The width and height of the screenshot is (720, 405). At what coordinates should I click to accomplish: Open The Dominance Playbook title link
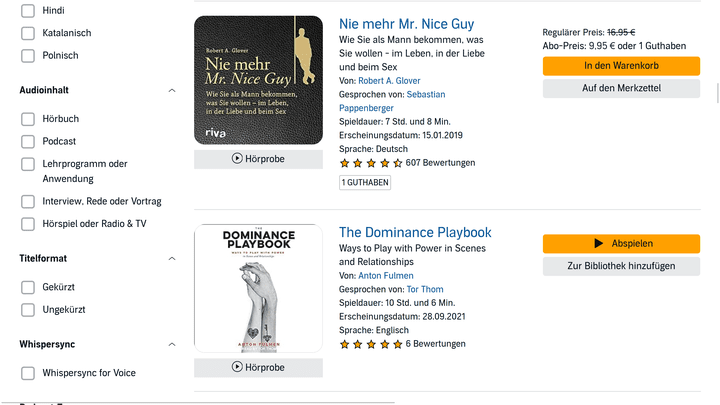click(x=415, y=232)
